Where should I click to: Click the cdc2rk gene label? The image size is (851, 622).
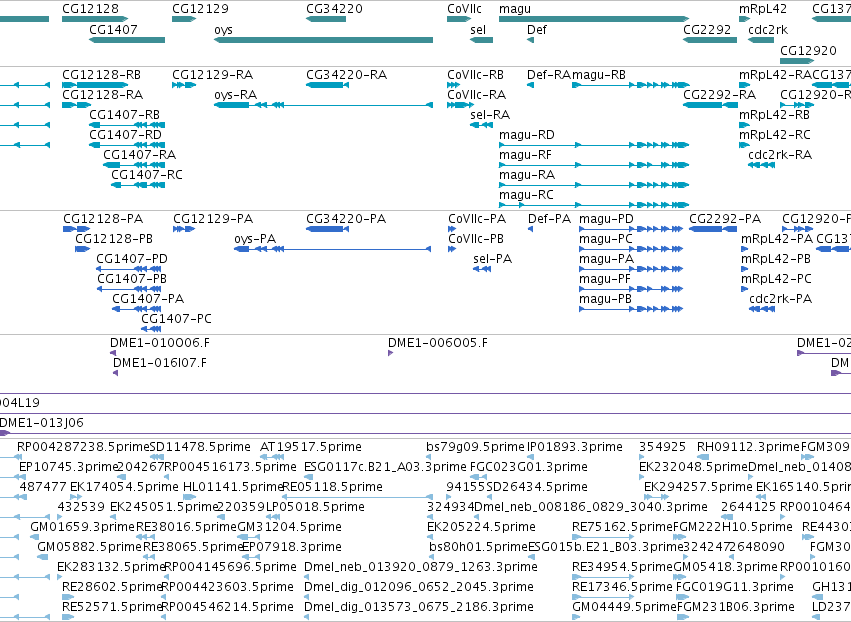pos(768,29)
